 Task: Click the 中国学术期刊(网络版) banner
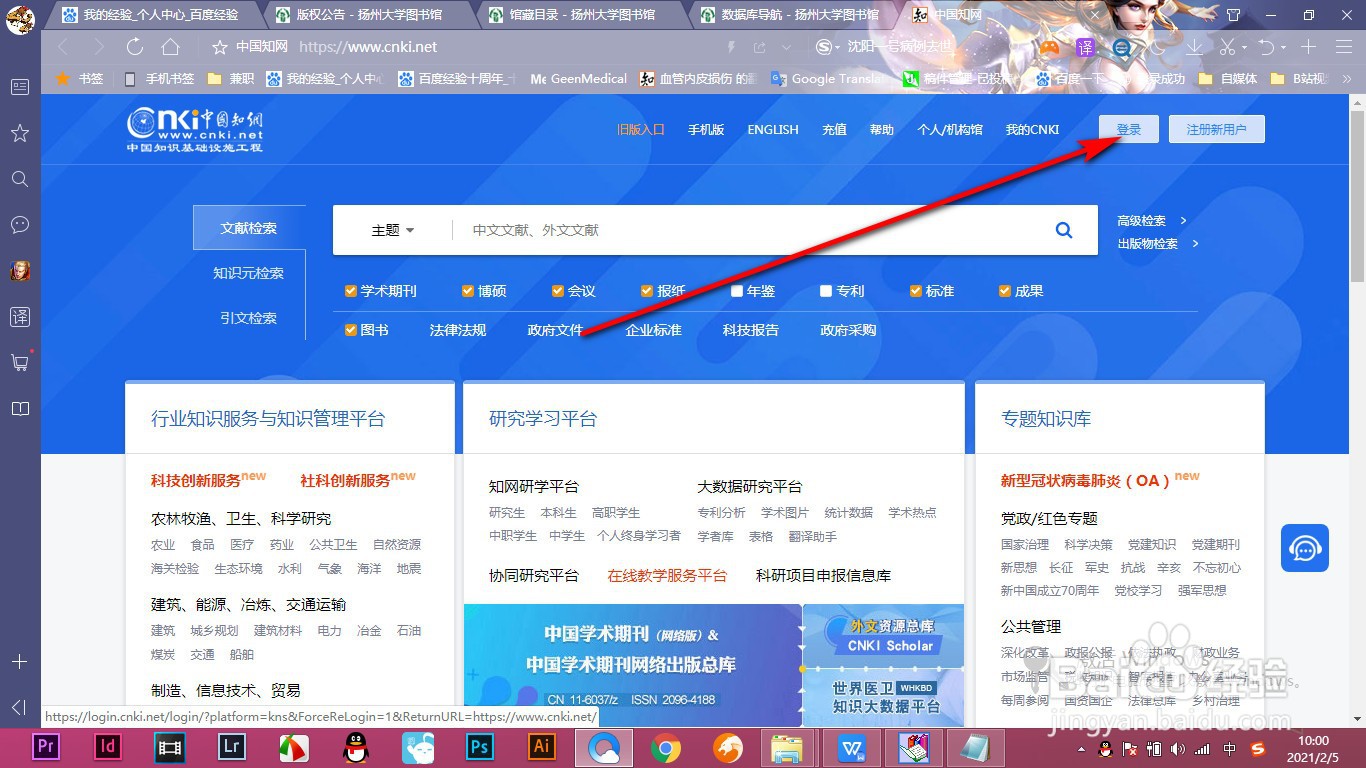(x=632, y=665)
